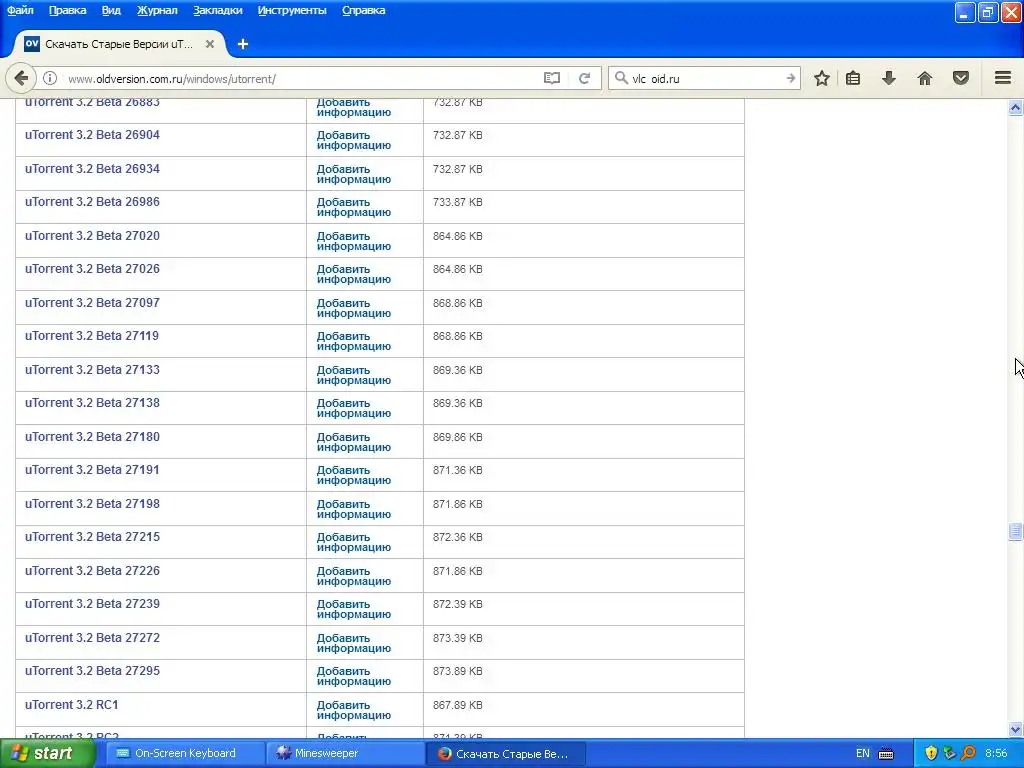The height and width of the screenshot is (768, 1024).
Task: Open uTorrent 3.2 Beta 27119 link
Action: pyautogui.click(x=91, y=336)
